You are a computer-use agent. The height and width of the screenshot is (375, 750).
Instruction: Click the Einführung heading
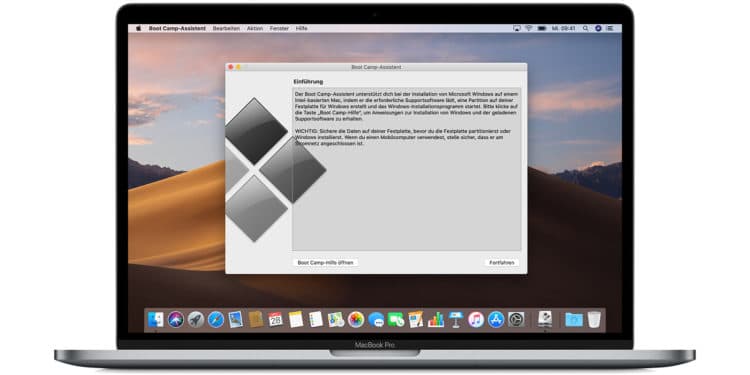[x=308, y=82]
